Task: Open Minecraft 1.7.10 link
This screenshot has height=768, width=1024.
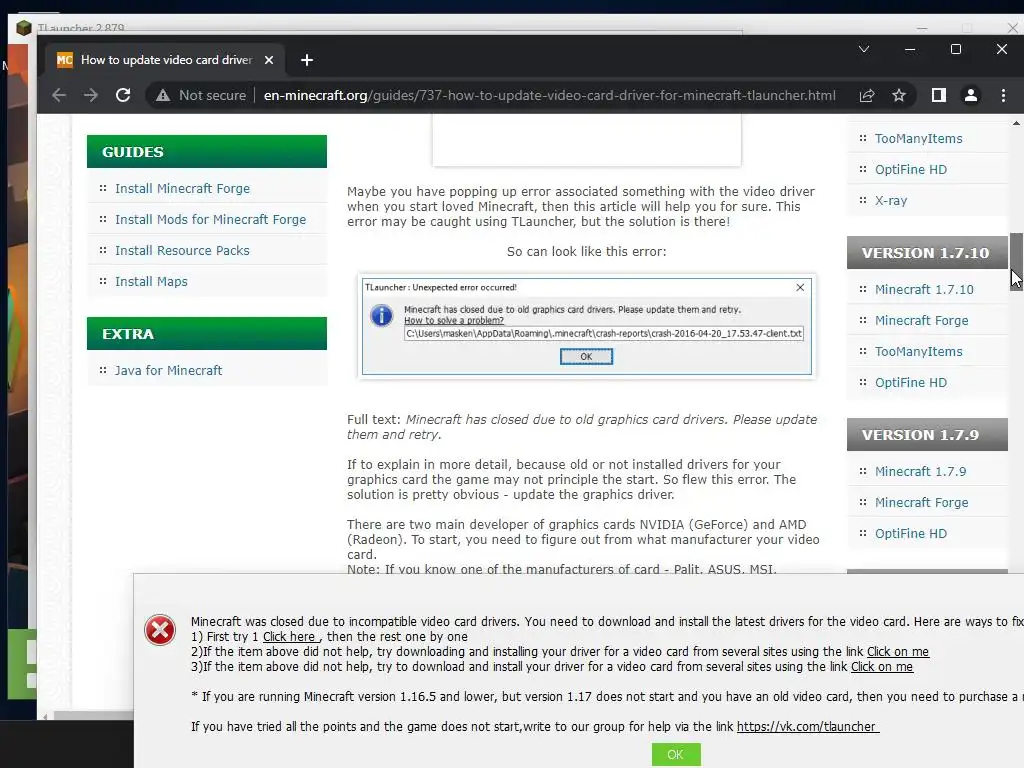Action: [924, 289]
